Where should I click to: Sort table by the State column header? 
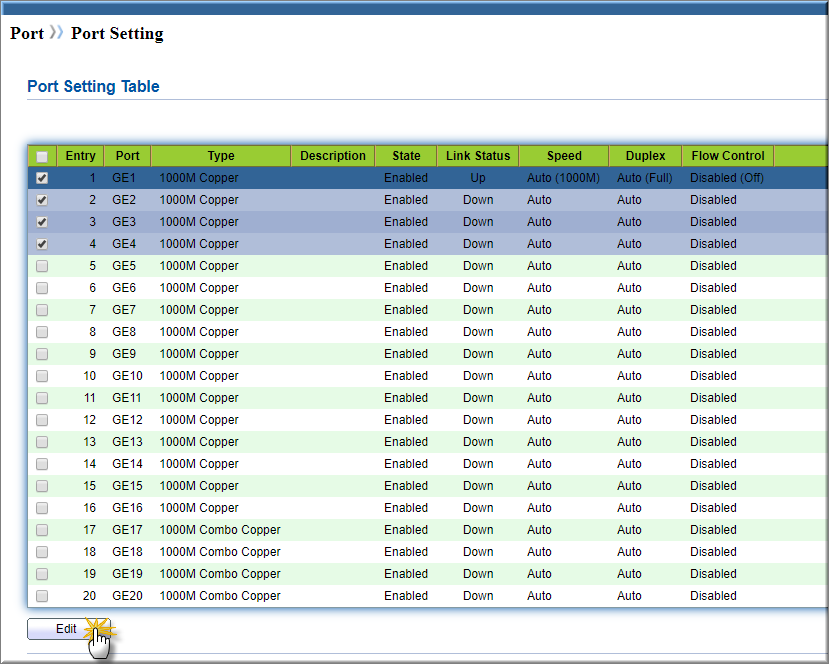pyautogui.click(x=406, y=156)
